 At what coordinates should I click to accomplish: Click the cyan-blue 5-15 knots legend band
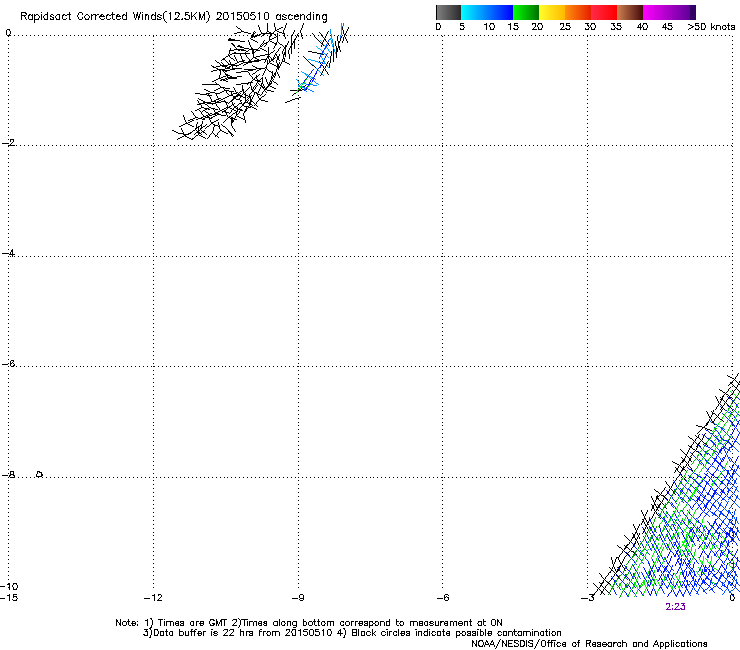coord(487,12)
